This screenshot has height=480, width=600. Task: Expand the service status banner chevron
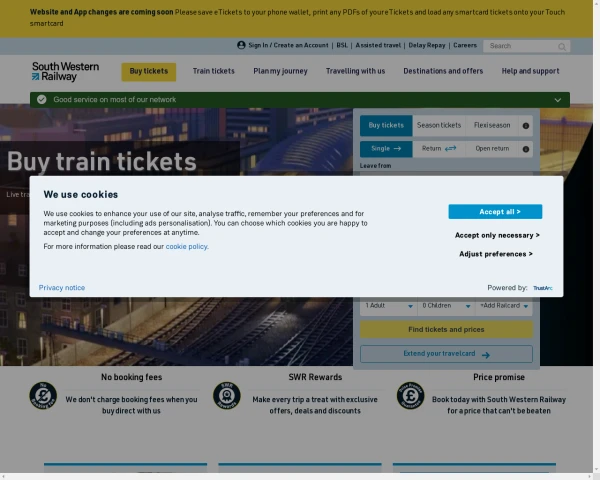coord(557,100)
